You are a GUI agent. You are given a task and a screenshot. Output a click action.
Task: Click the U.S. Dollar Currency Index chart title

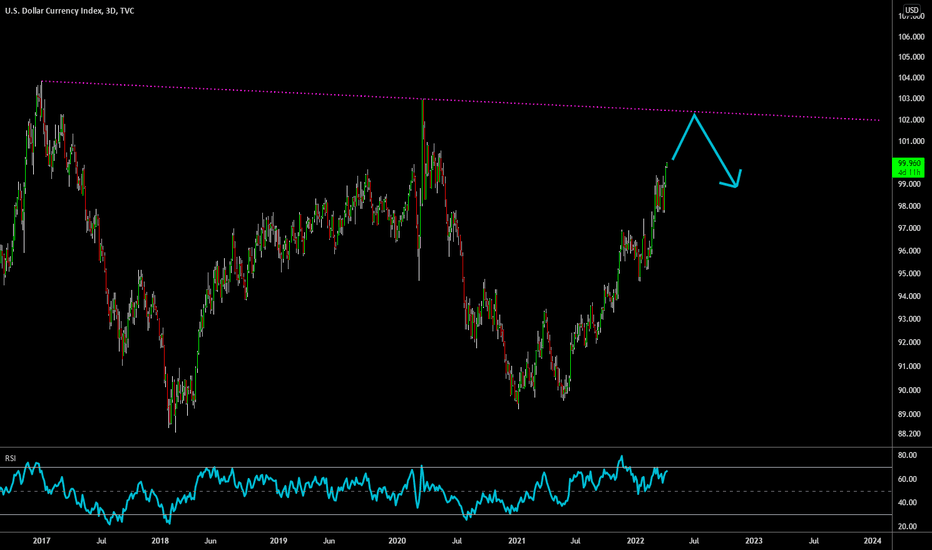click(x=70, y=11)
